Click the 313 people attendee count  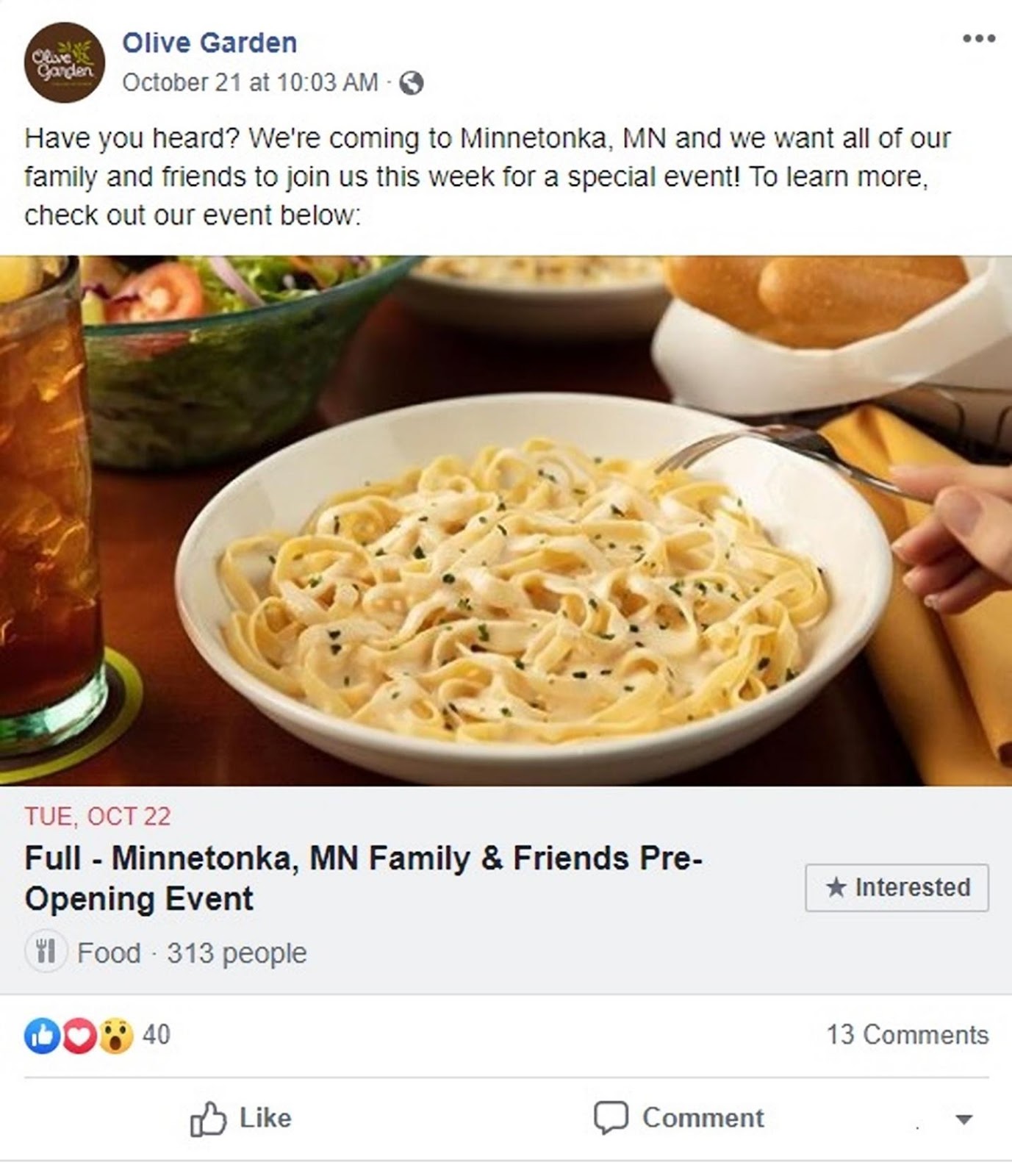pyautogui.click(x=237, y=953)
